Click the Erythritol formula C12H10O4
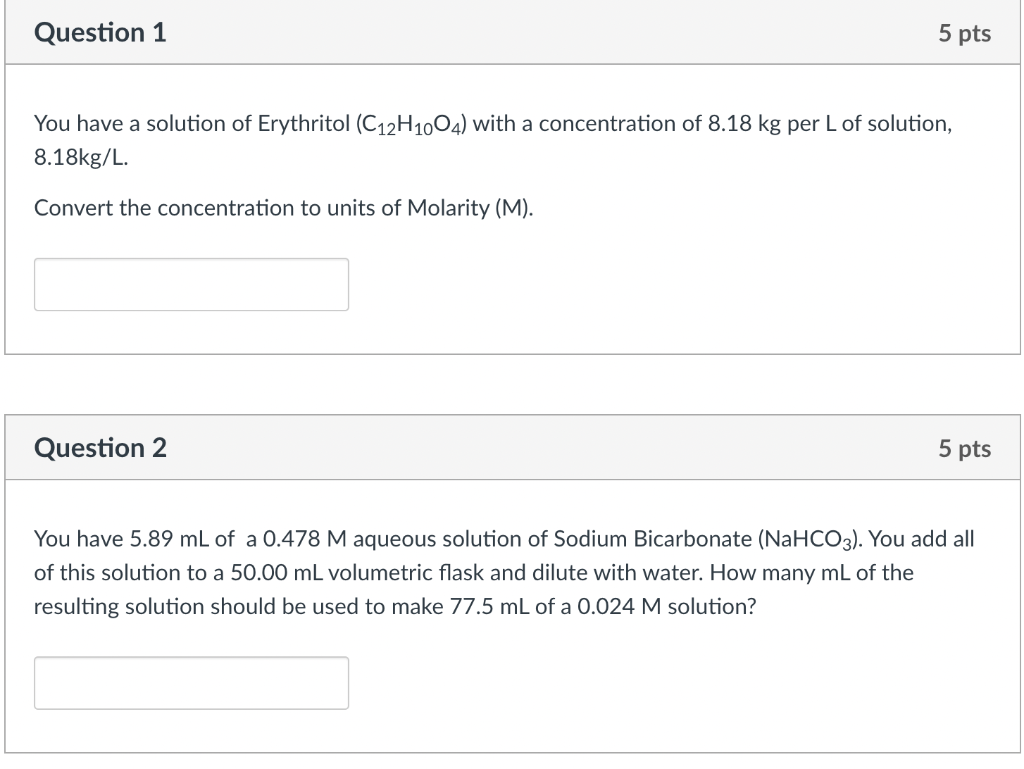The image size is (1024, 769). [411, 124]
